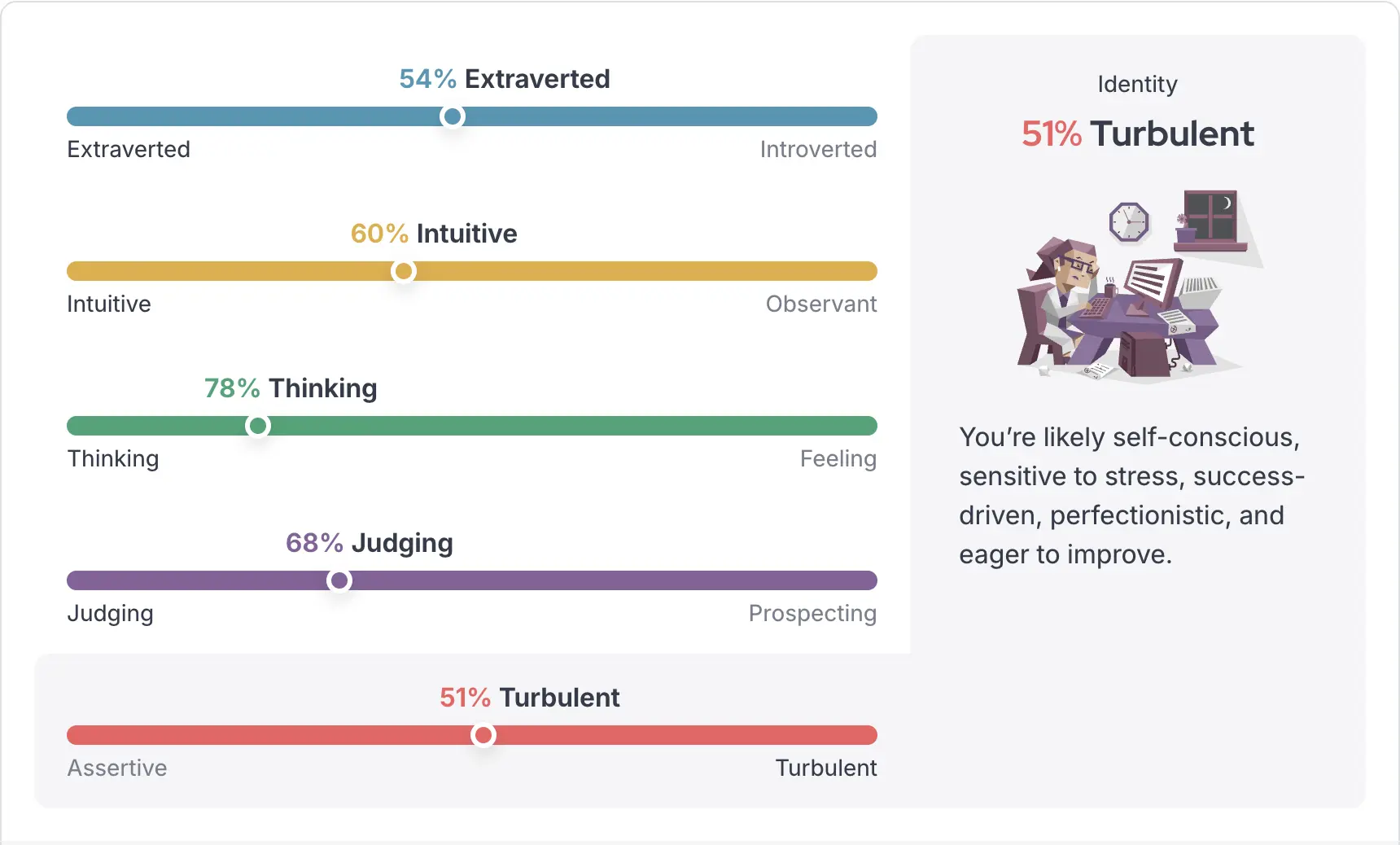This screenshot has height=845, width=1400.
Task: Select the Intuitive slider handle
Action: (x=403, y=271)
